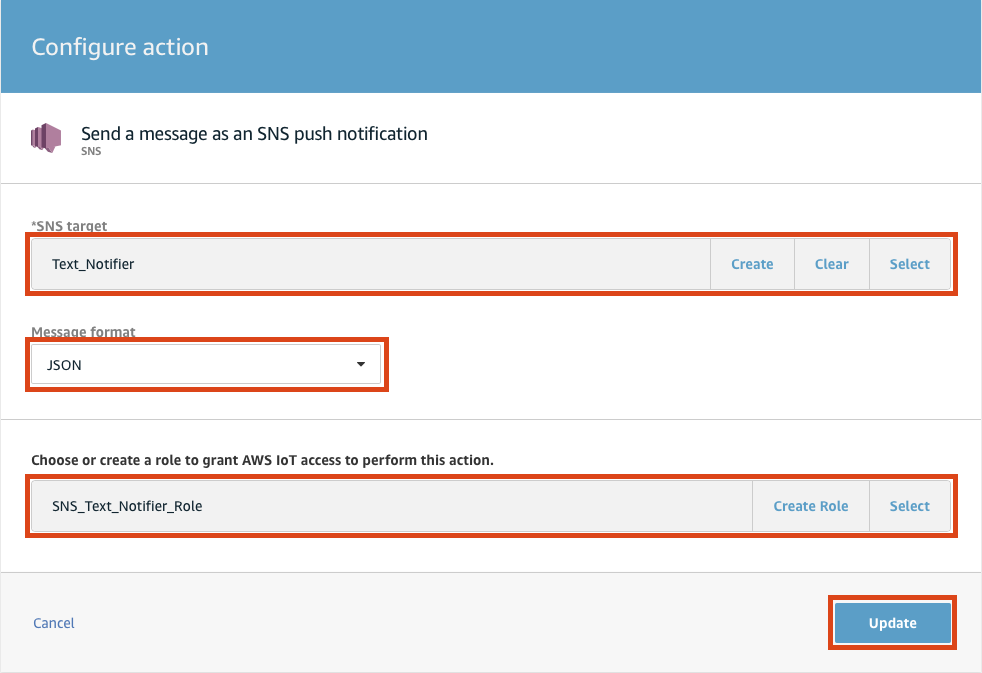982x673 pixels.
Task: Click the 'Configure action' header text
Action: pyautogui.click(x=120, y=47)
